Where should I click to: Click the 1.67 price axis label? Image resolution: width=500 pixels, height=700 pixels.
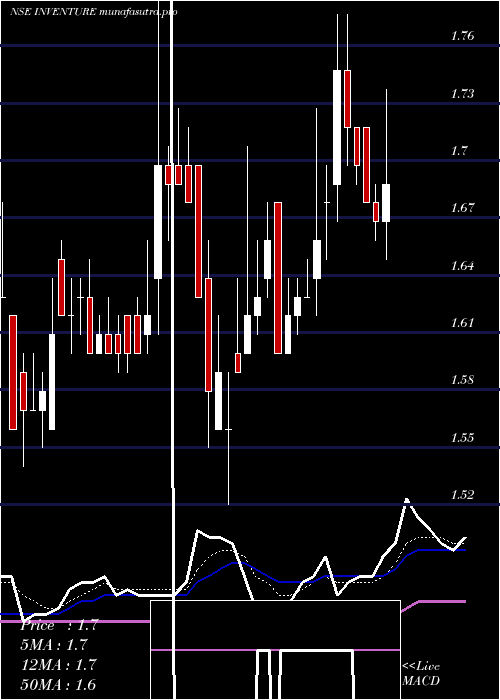(462, 208)
